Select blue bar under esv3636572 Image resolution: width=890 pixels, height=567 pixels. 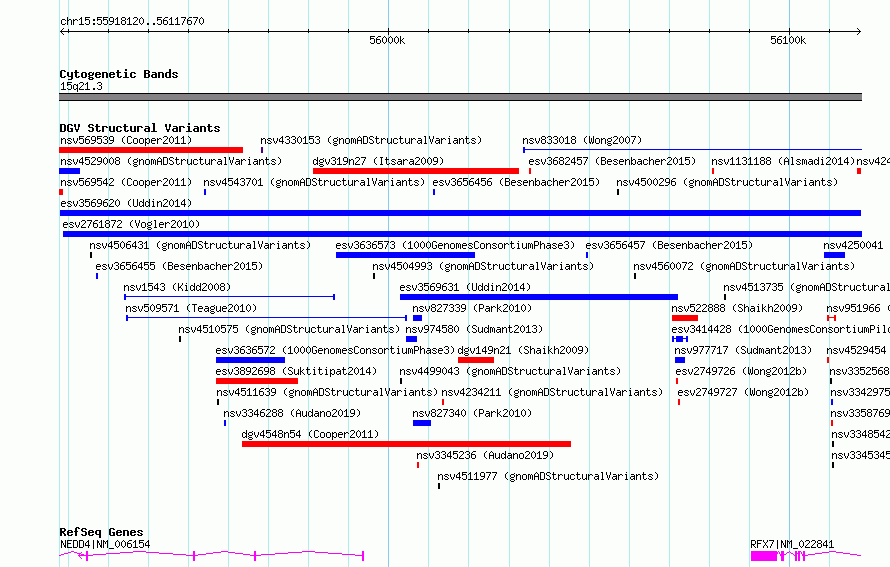point(250,360)
